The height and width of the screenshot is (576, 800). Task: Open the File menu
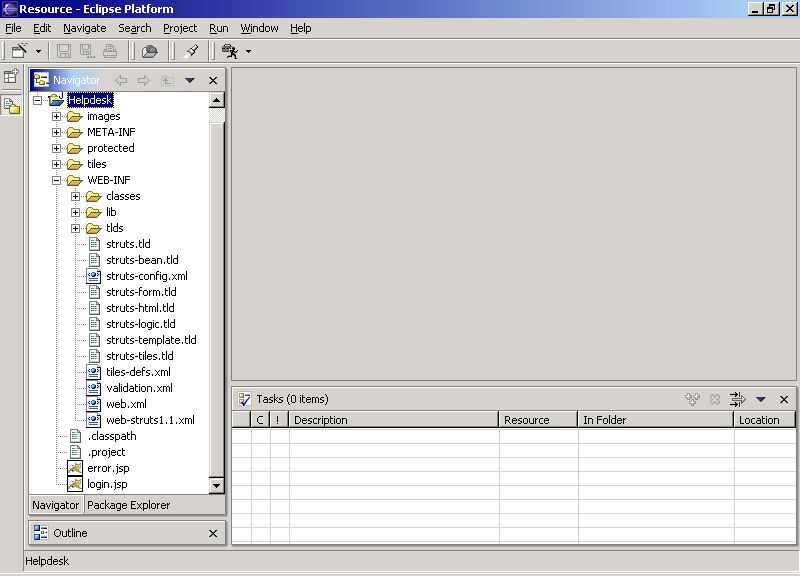click(13, 28)
